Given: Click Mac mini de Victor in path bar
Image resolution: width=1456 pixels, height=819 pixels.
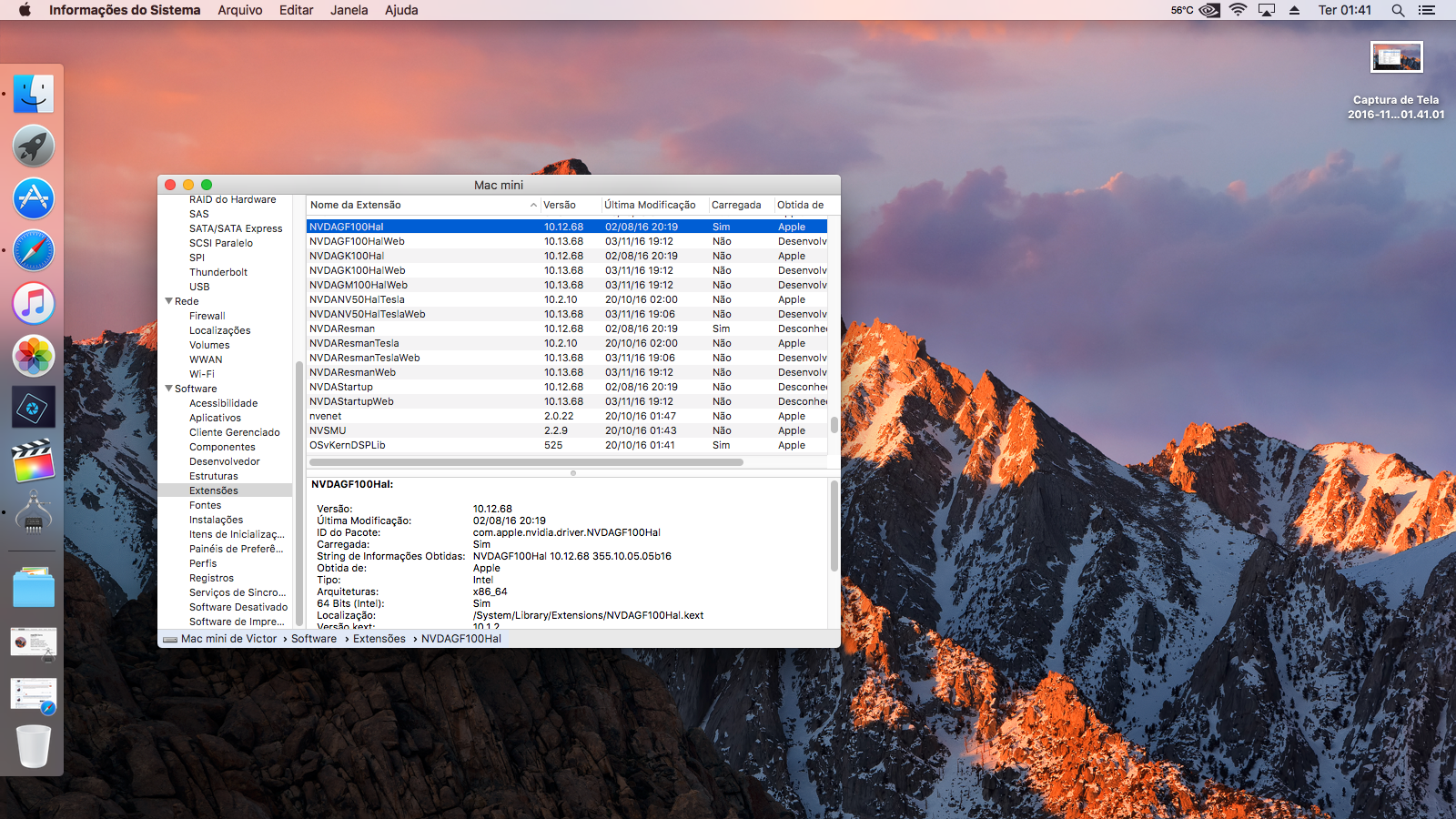Looking at the screenshot, I should point(228,639).
